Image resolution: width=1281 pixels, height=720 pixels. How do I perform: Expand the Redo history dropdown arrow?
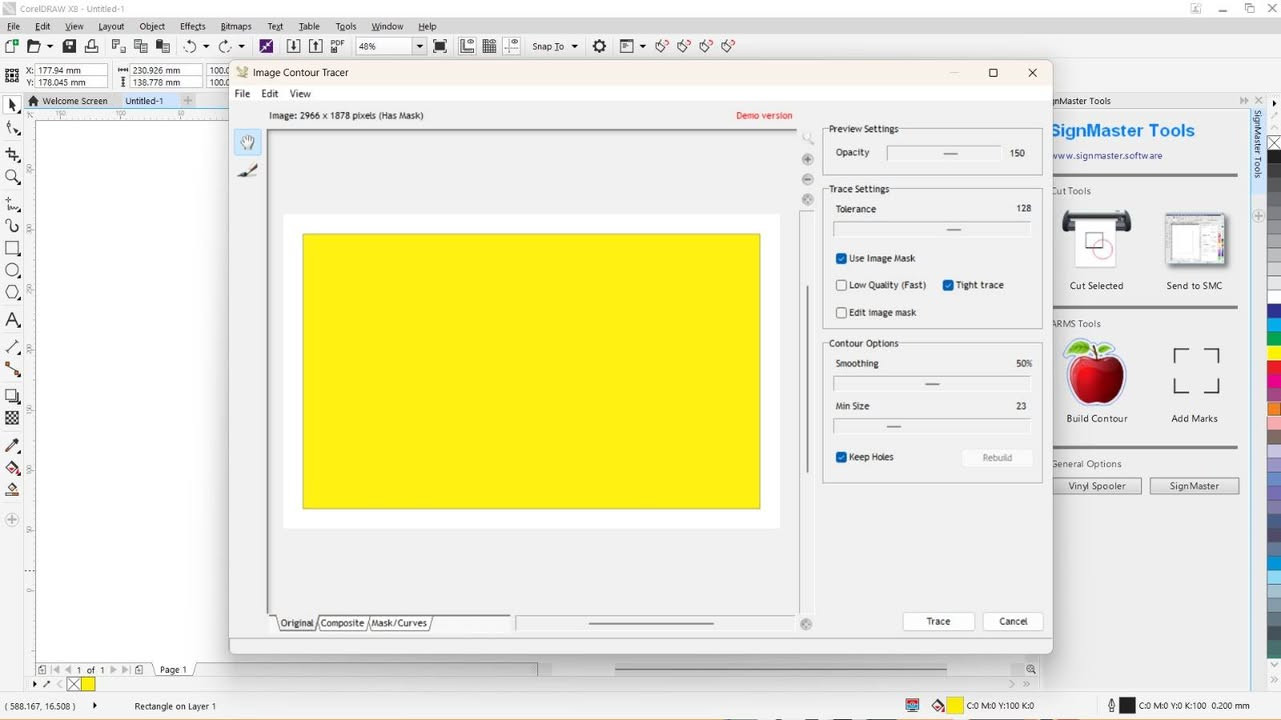(x=241, y=46)
